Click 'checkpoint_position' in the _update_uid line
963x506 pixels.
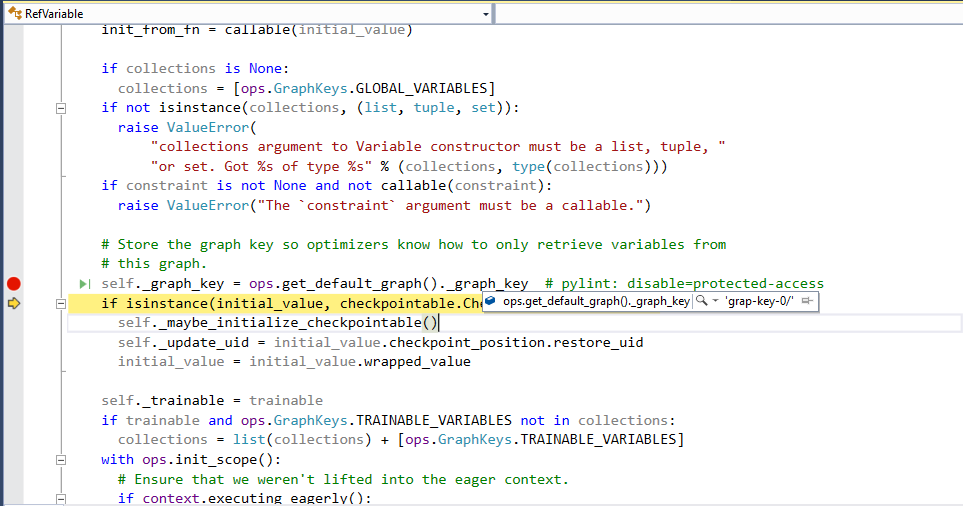pyautogui.click(x=467, y=342)
